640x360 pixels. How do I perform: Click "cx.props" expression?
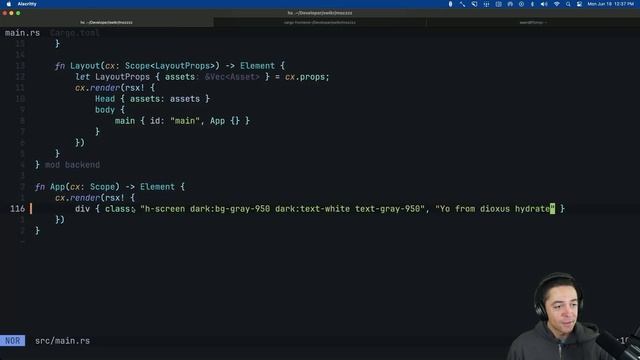304,77
